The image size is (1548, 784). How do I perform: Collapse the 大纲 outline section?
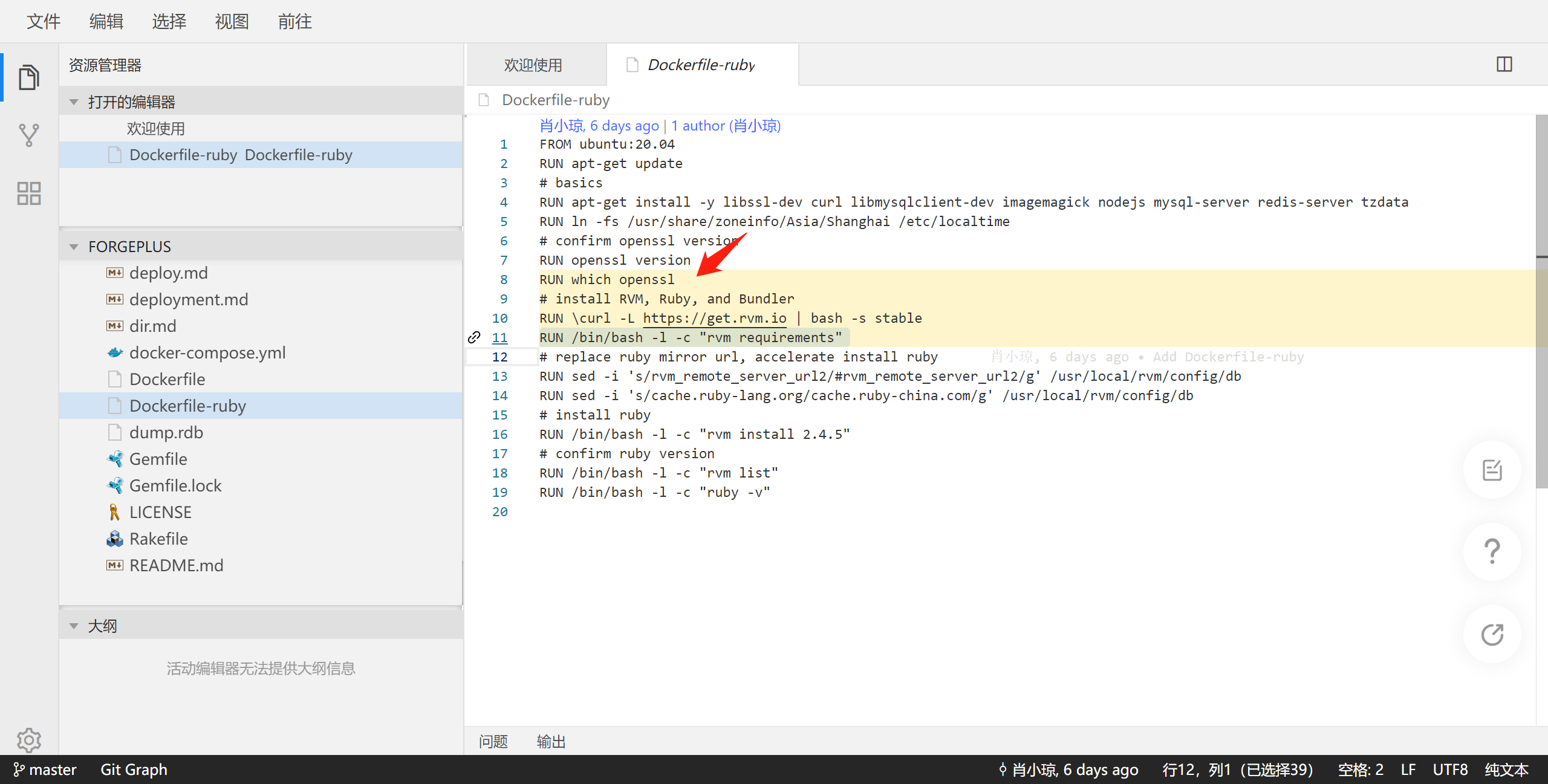[74, 626]
